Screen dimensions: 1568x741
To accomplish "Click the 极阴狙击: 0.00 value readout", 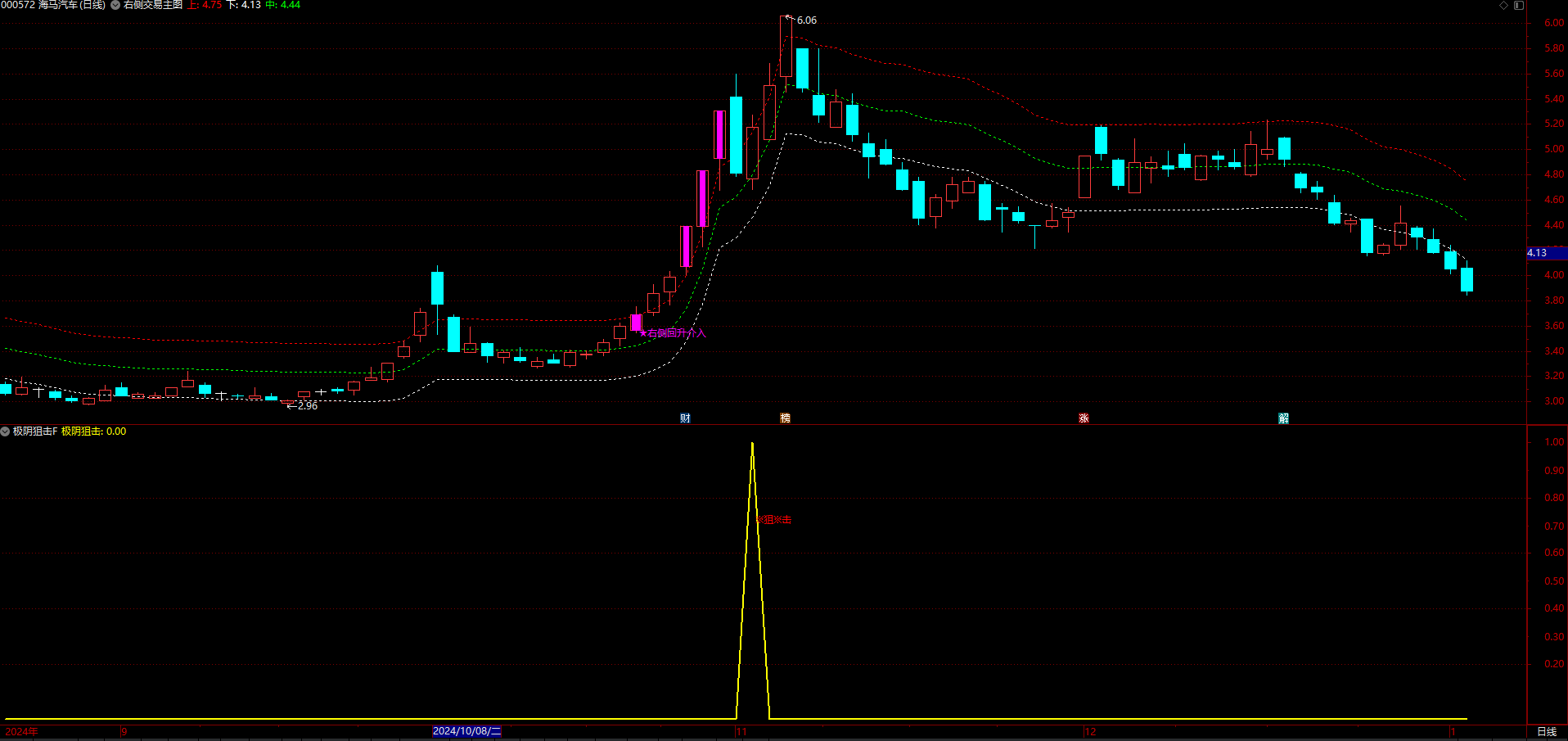I will pos(94,431).
